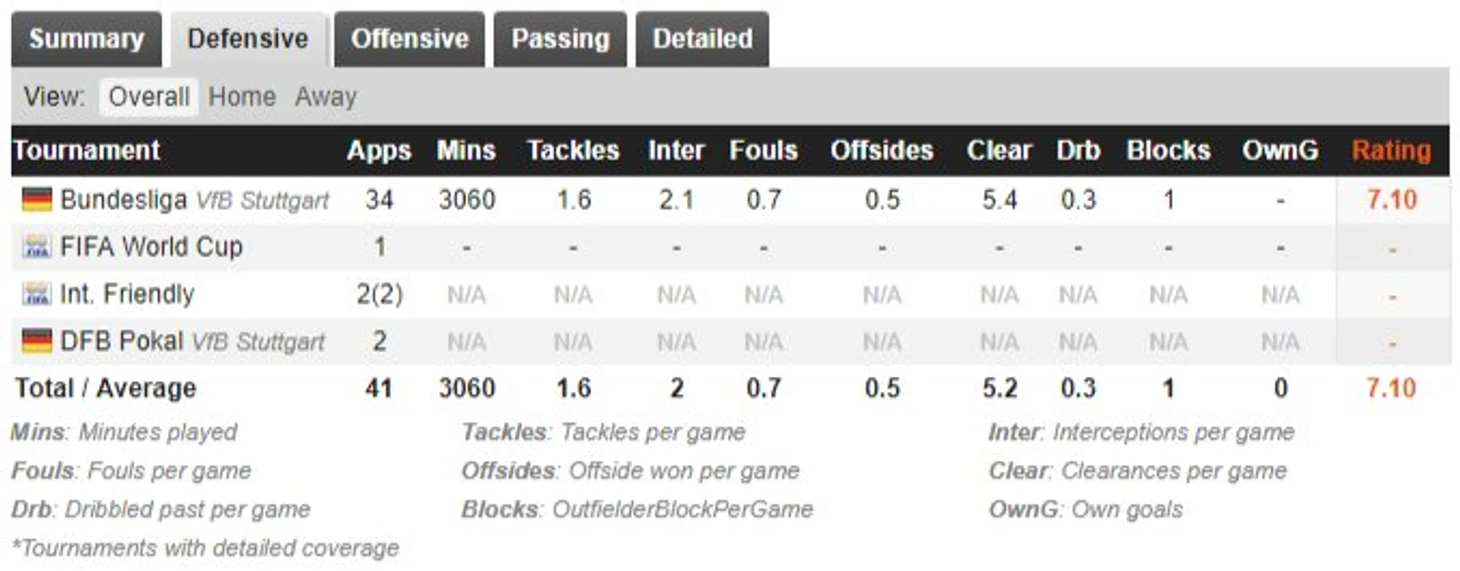
Task: Sort table by Rating column header
Action: tap(1391, 151)
